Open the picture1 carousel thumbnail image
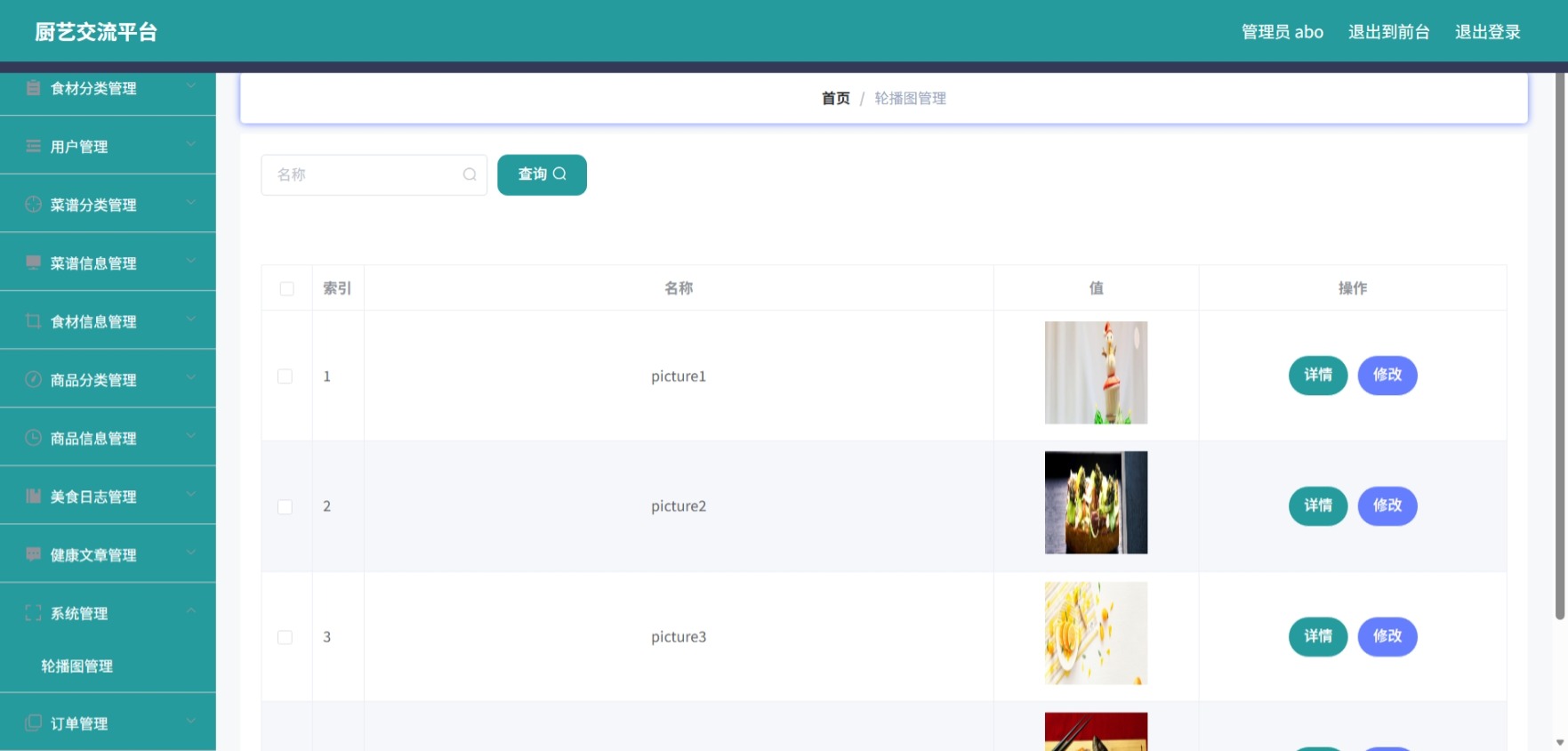1568x751 pixels. pos(1096,373)
